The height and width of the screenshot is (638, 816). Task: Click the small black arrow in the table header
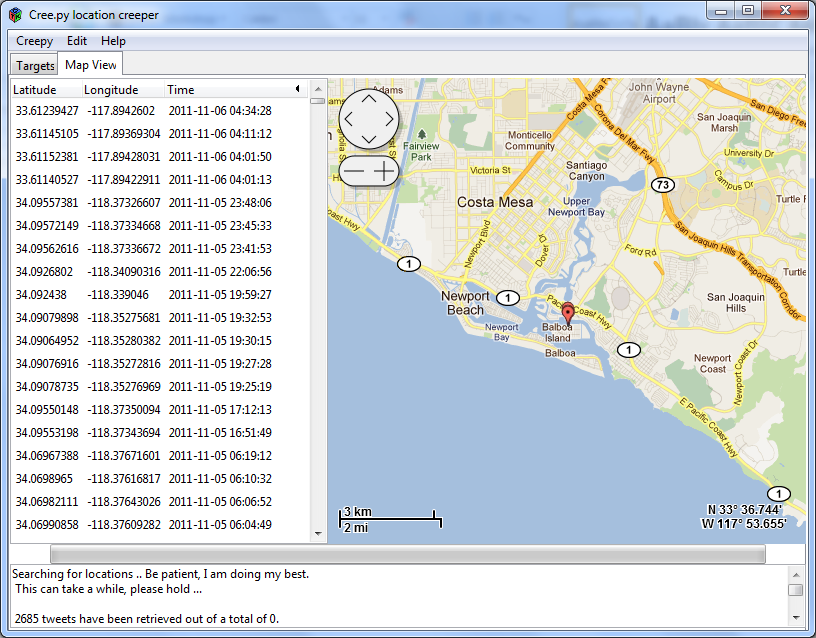[298, 88]
